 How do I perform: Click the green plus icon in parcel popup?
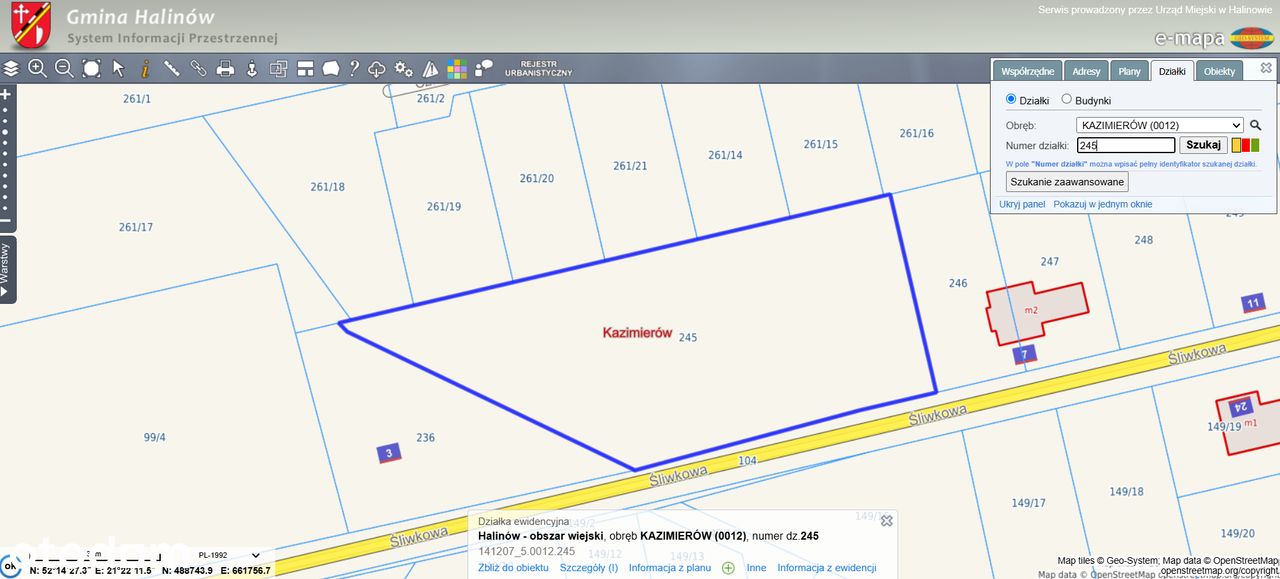[x=728, y=568]
